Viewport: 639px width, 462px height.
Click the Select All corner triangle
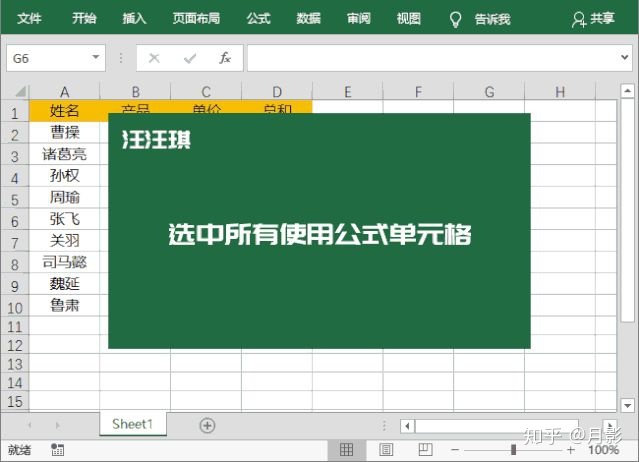20,91
